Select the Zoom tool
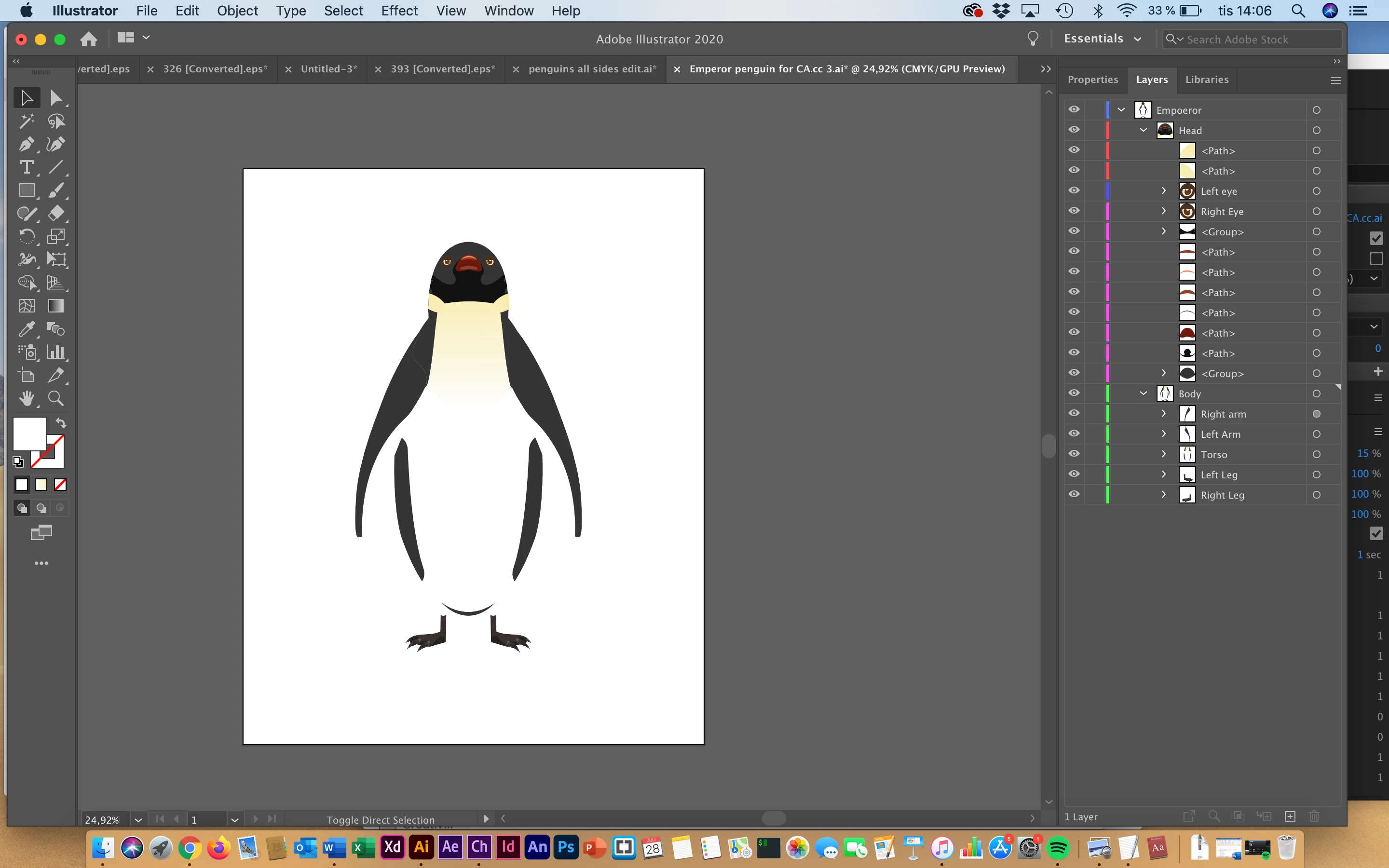The width and height of the screenshot is (1389, 868). pos(55,398)
